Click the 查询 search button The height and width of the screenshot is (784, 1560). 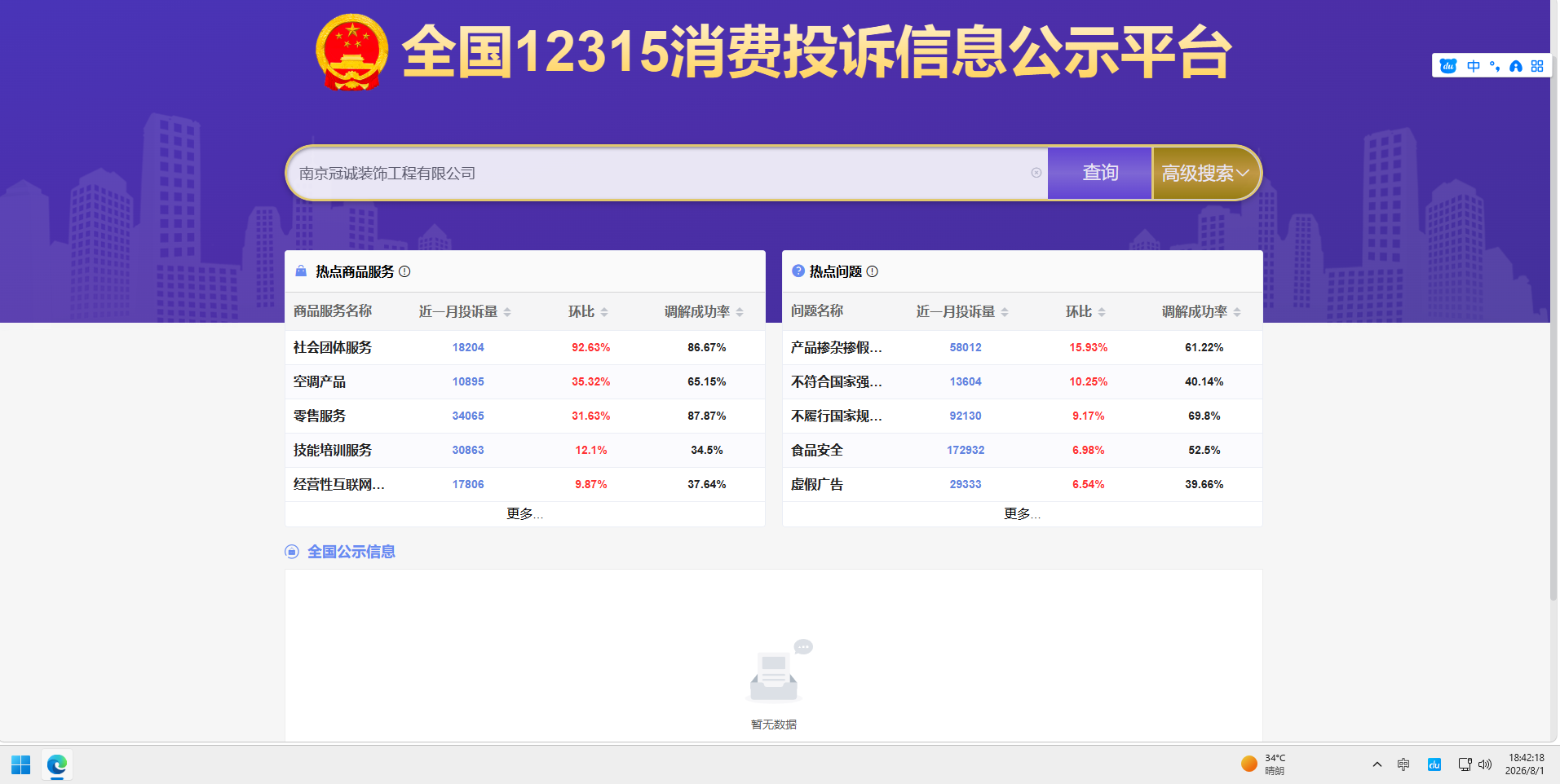point(1100,173)
